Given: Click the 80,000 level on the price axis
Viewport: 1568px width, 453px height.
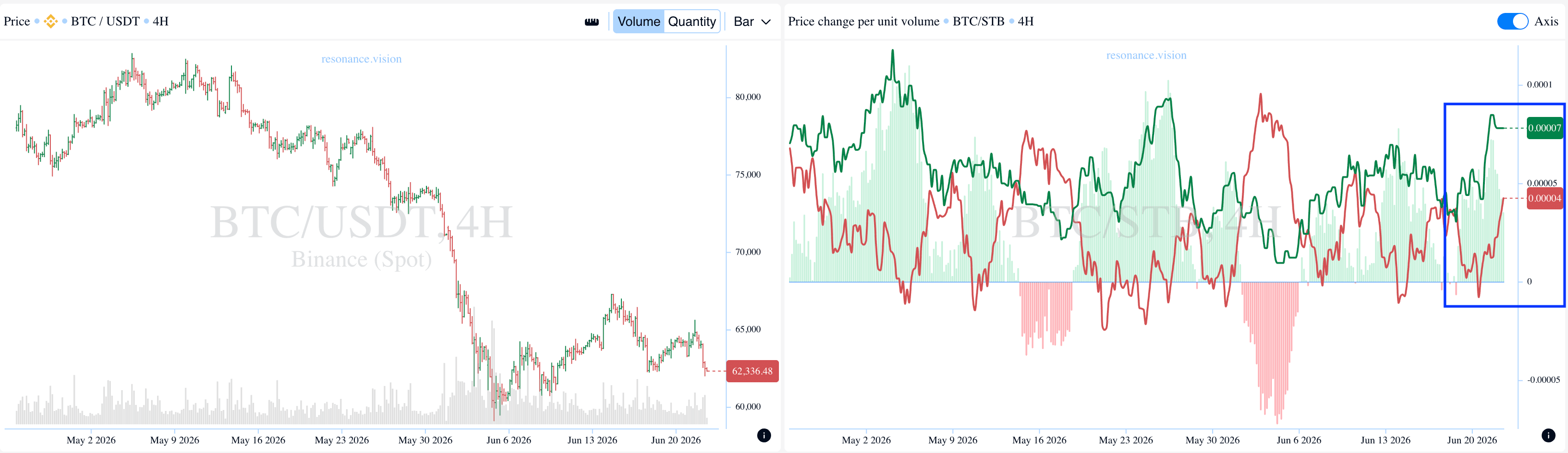Looking at the screenshot, I should coord(748,97).
